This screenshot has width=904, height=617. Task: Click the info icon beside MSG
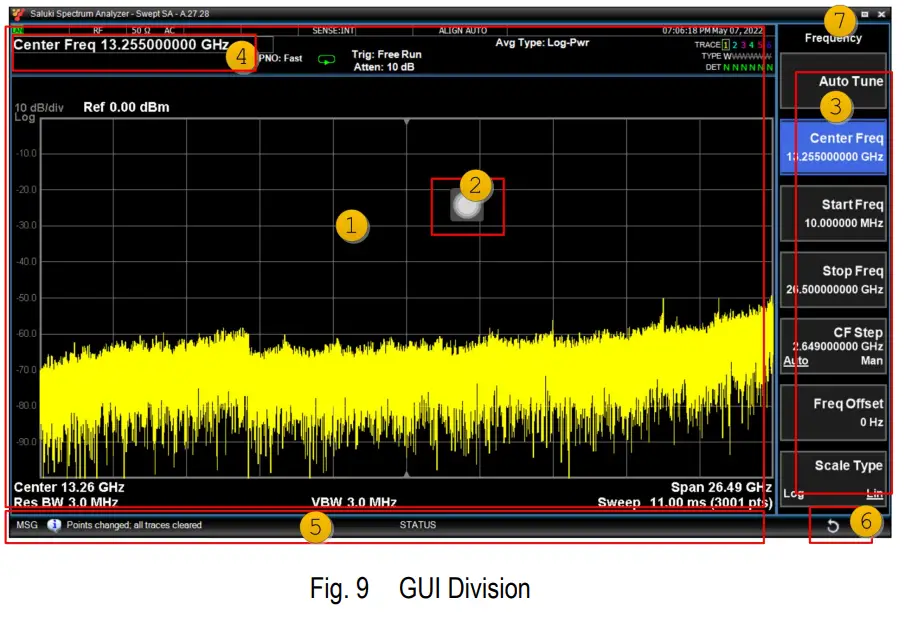point(54,525)
